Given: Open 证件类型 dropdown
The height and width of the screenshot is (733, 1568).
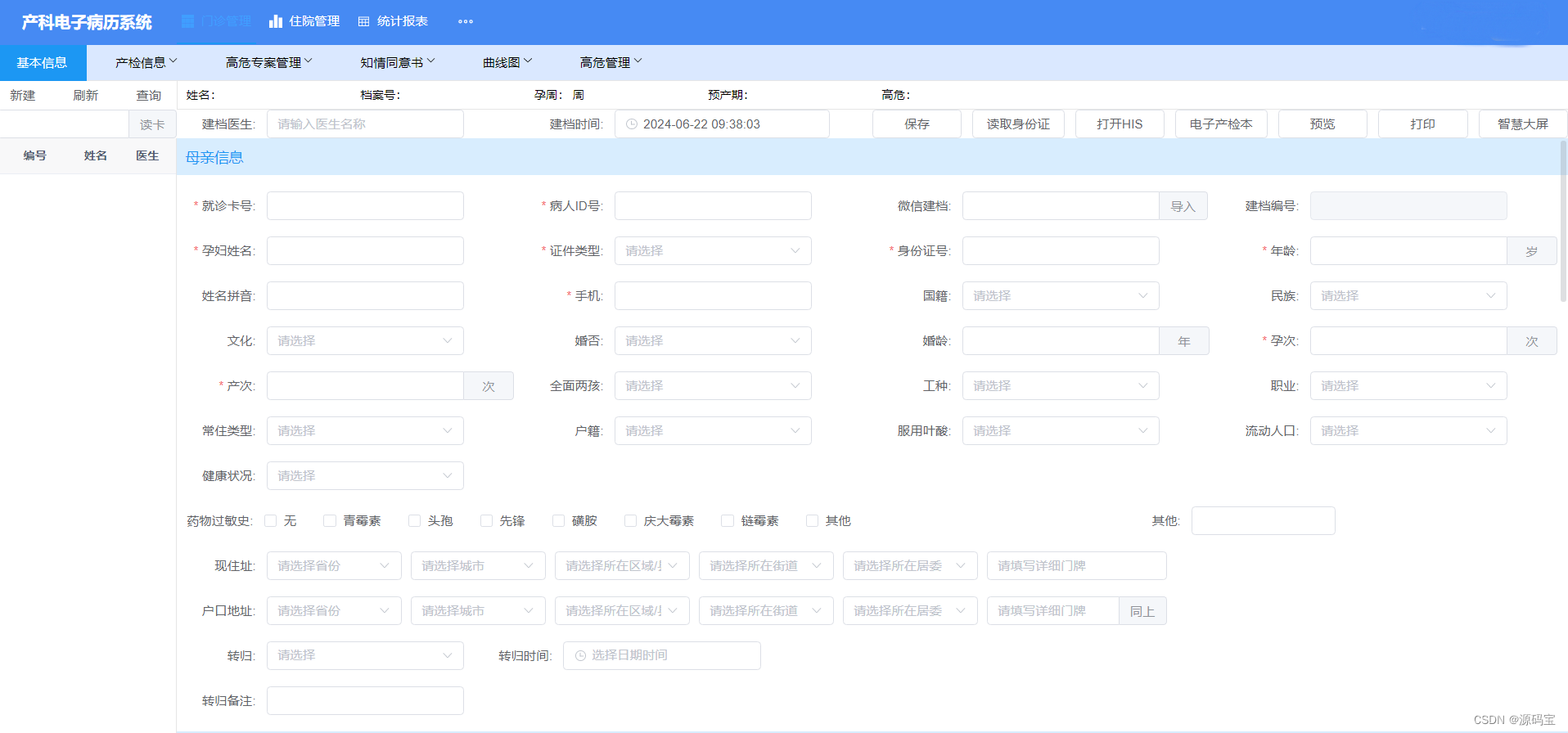Looking at the screenshot, I should [x=713, y=251].
